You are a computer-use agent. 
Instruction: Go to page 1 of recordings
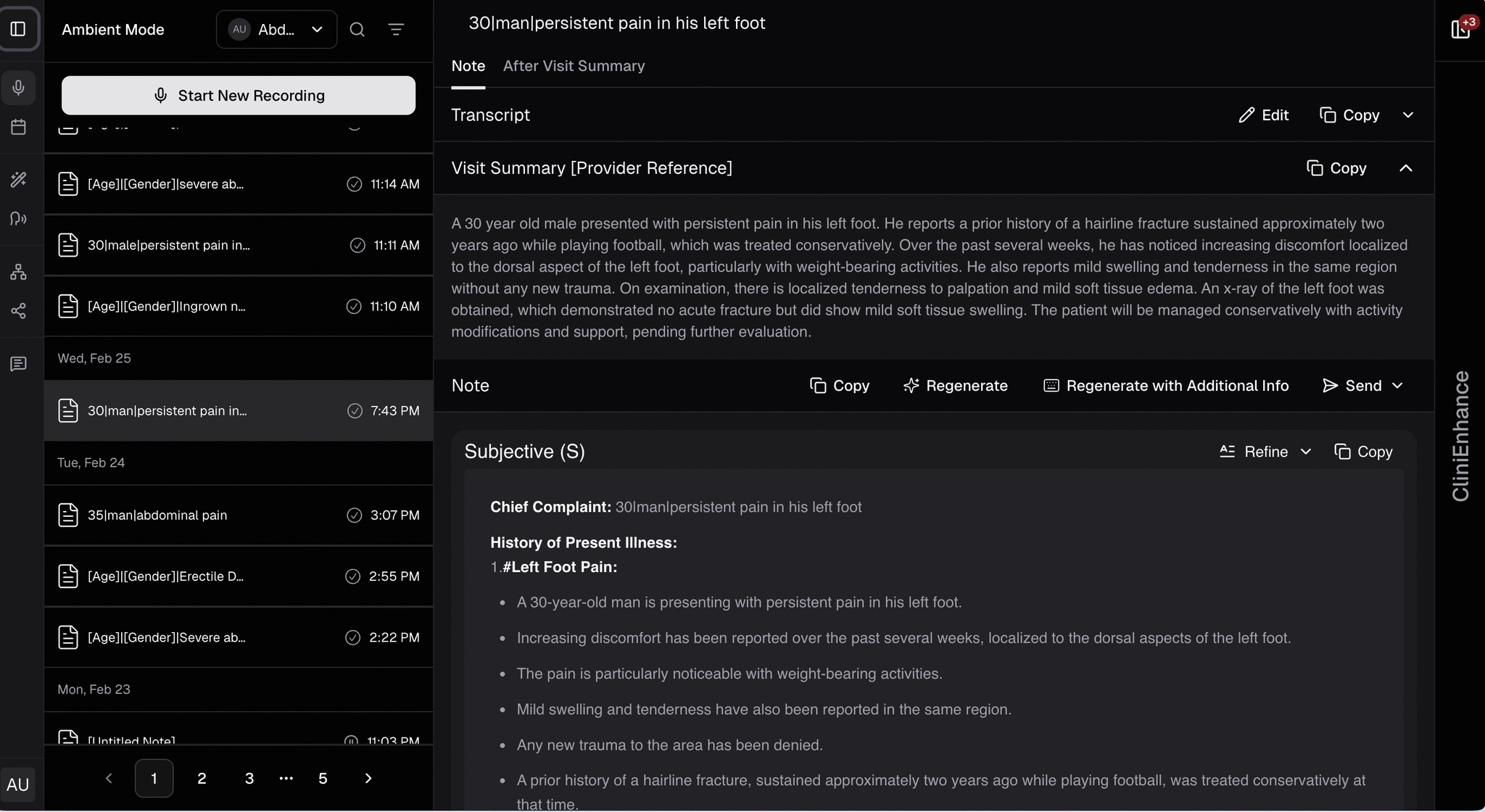tap(154, 779)
